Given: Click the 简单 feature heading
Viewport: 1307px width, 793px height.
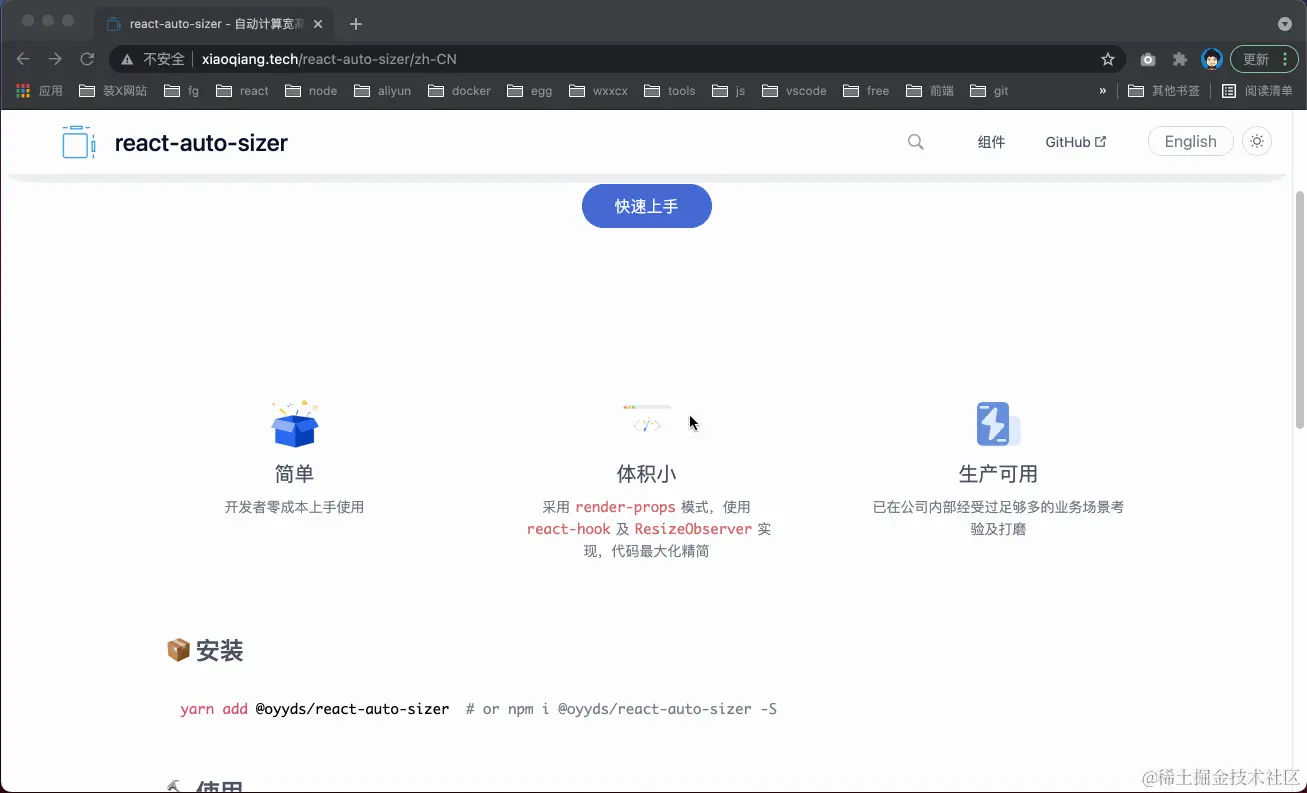Looking at the screenshot, I should pyautogui.click(x=294, y=474).
